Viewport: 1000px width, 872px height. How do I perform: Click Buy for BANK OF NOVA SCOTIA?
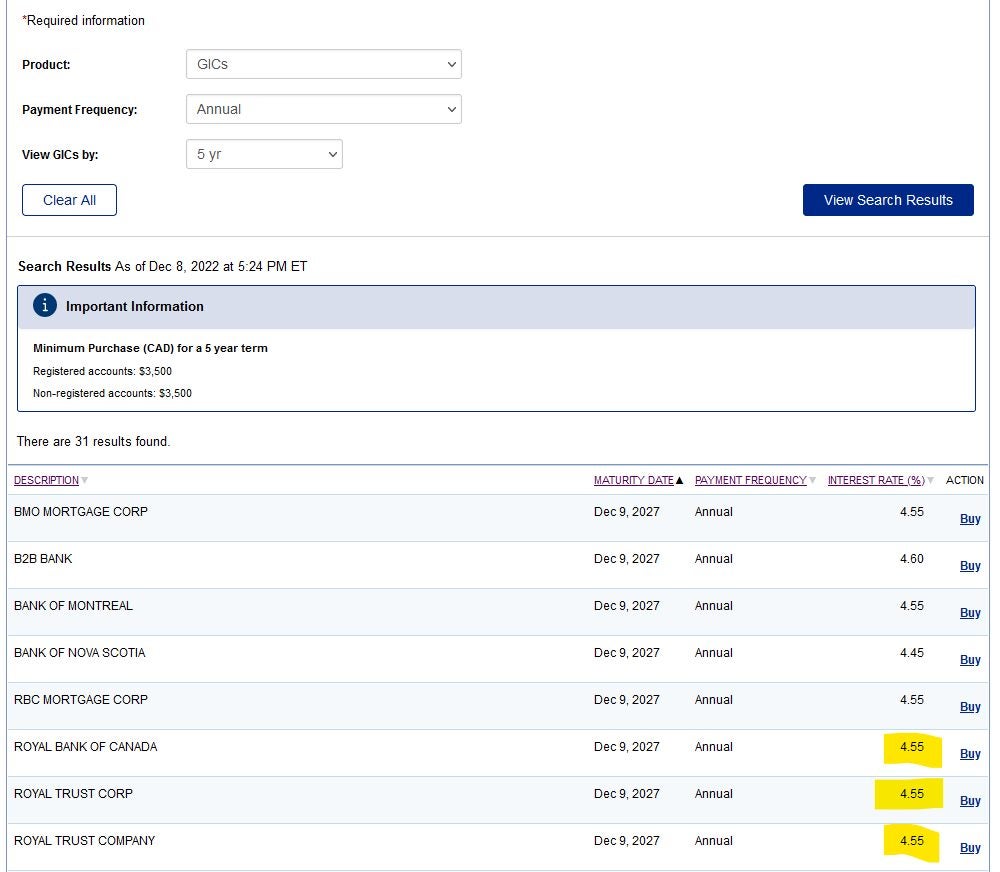point(969,660)
